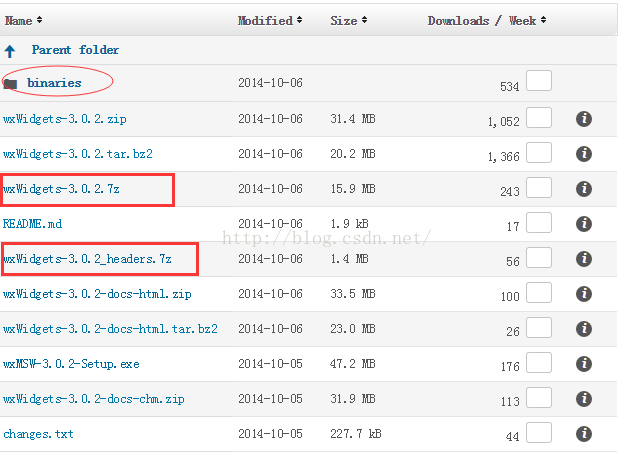Click the 1,366 weekly downloads count

click(503, 157)
